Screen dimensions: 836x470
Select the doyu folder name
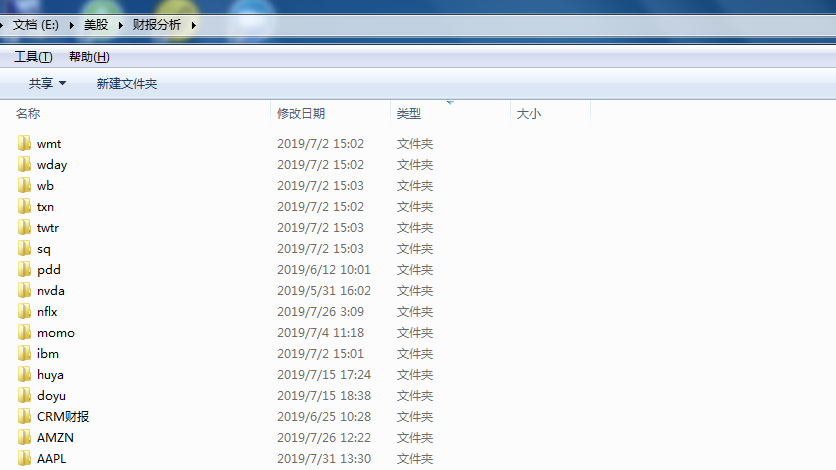click(x=51, y=396)
